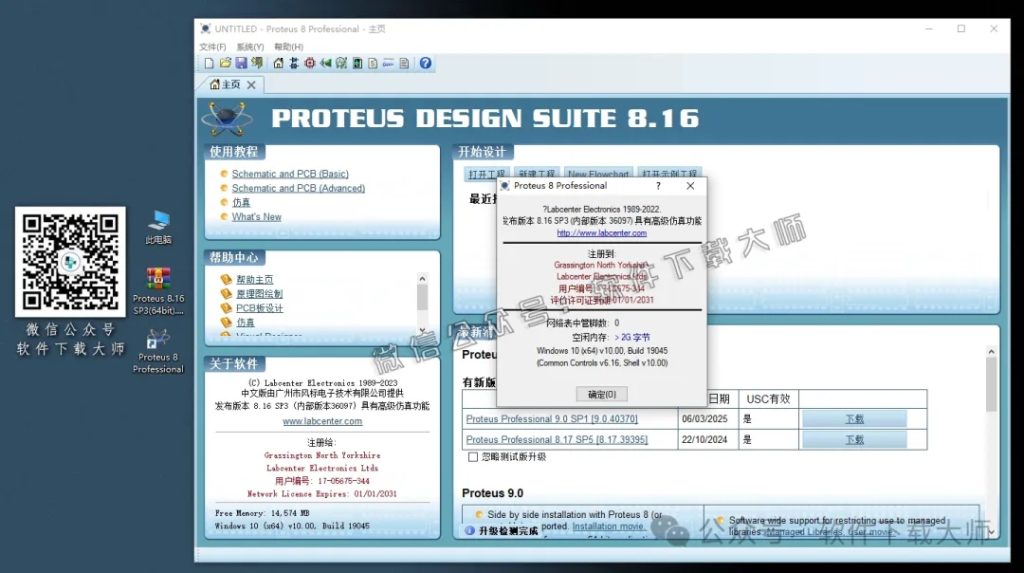
Task: Close the 主页 tab with its X
Action: tap(251, 85)
